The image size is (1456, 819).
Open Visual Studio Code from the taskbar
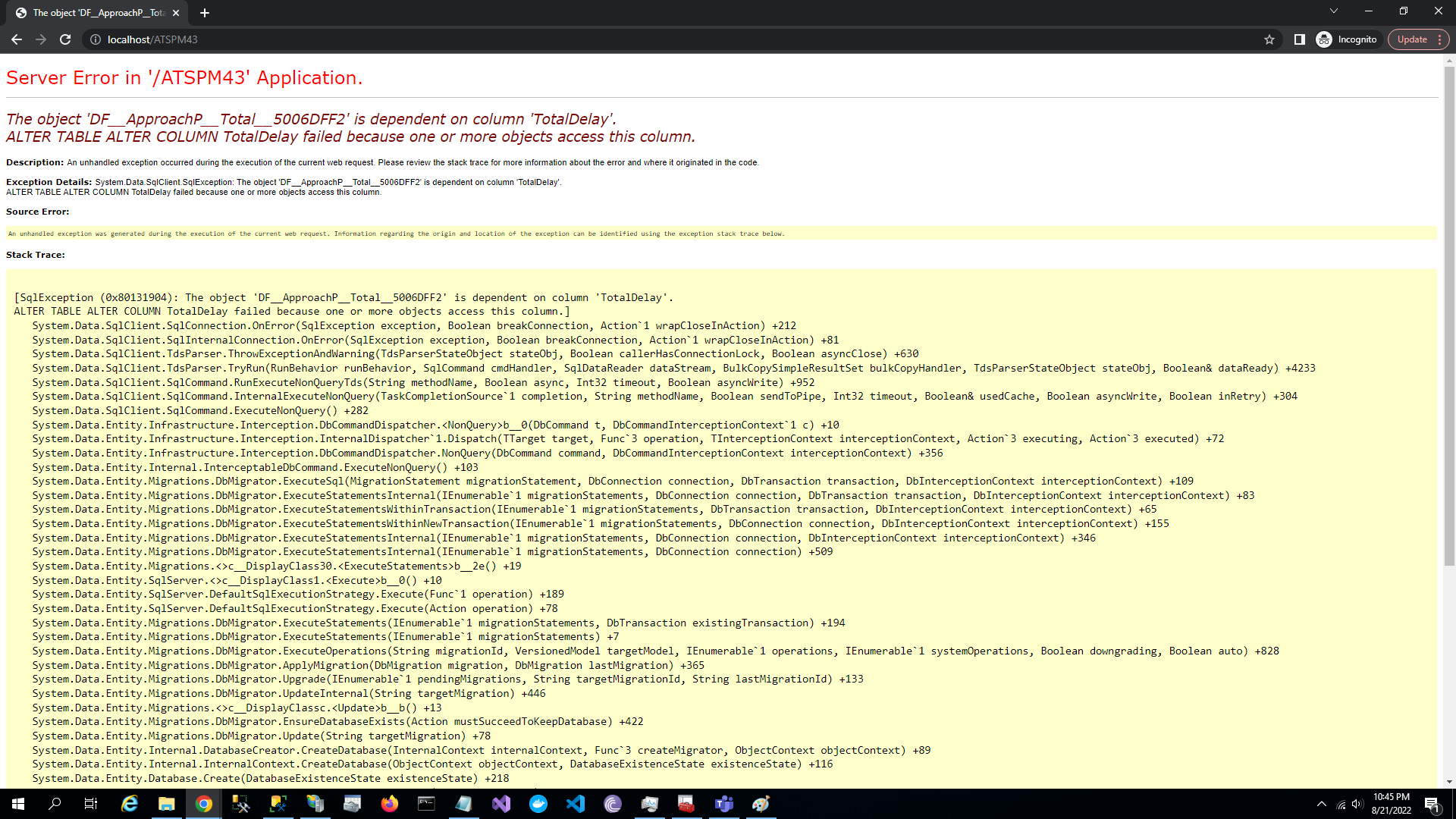click(x=576, y=804)
